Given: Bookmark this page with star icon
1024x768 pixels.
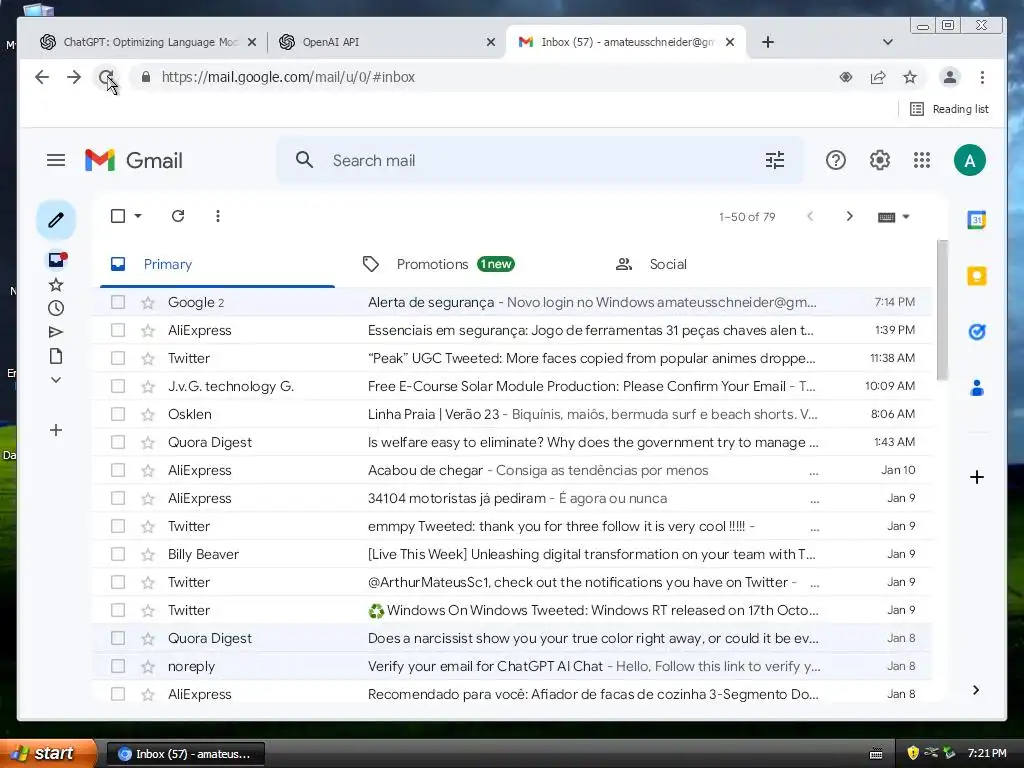Looking at the screenshot, I should tap(910, 77).
